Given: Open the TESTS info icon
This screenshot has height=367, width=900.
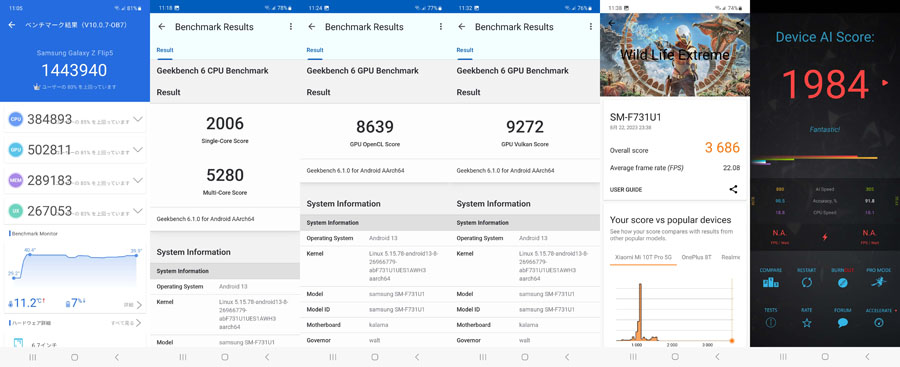Looking at the screenshot, I should [770, 323].
